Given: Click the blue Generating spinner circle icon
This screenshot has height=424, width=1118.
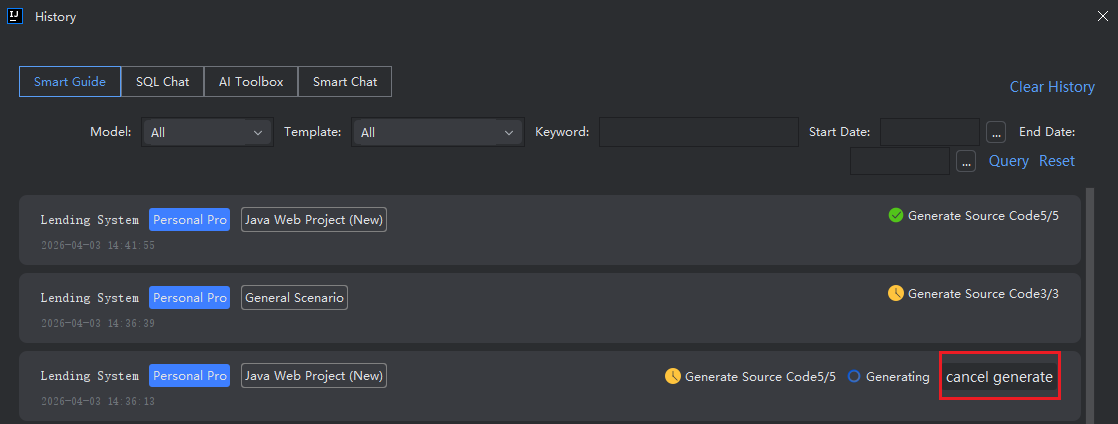Looking at the screenshot, I should 854,377.
